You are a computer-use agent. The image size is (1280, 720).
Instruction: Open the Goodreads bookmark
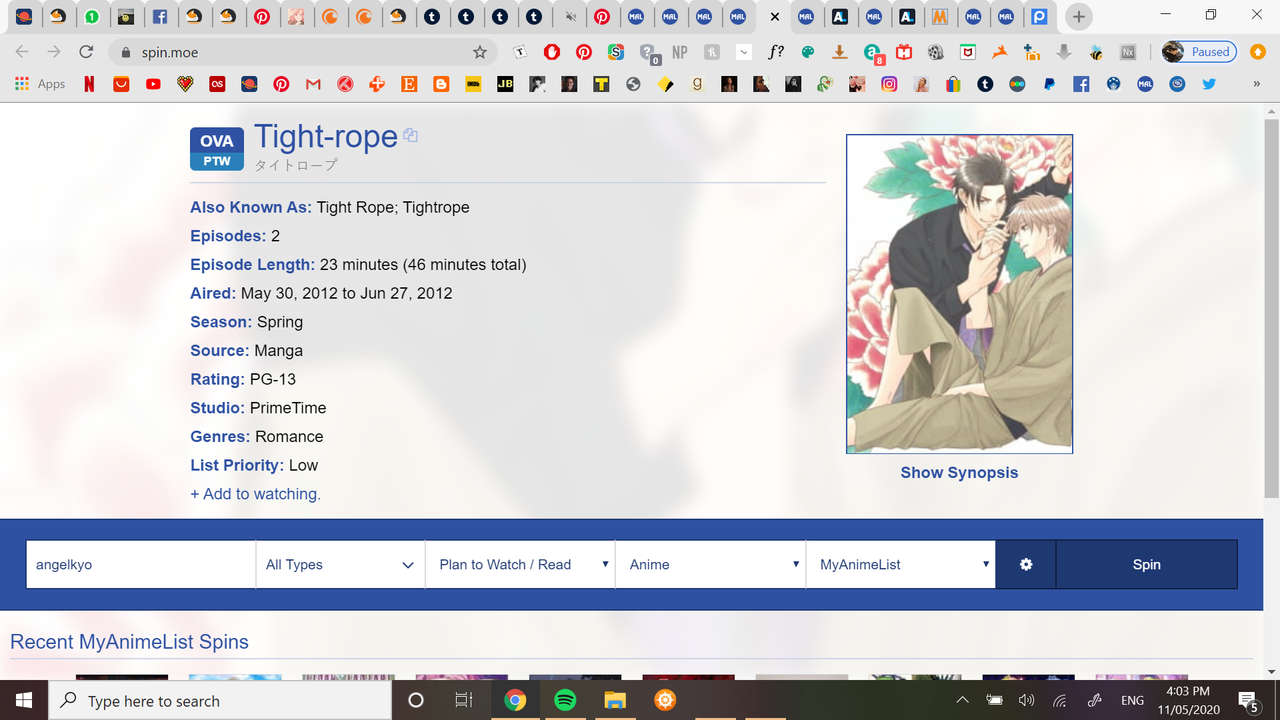(x=697, y=85)
